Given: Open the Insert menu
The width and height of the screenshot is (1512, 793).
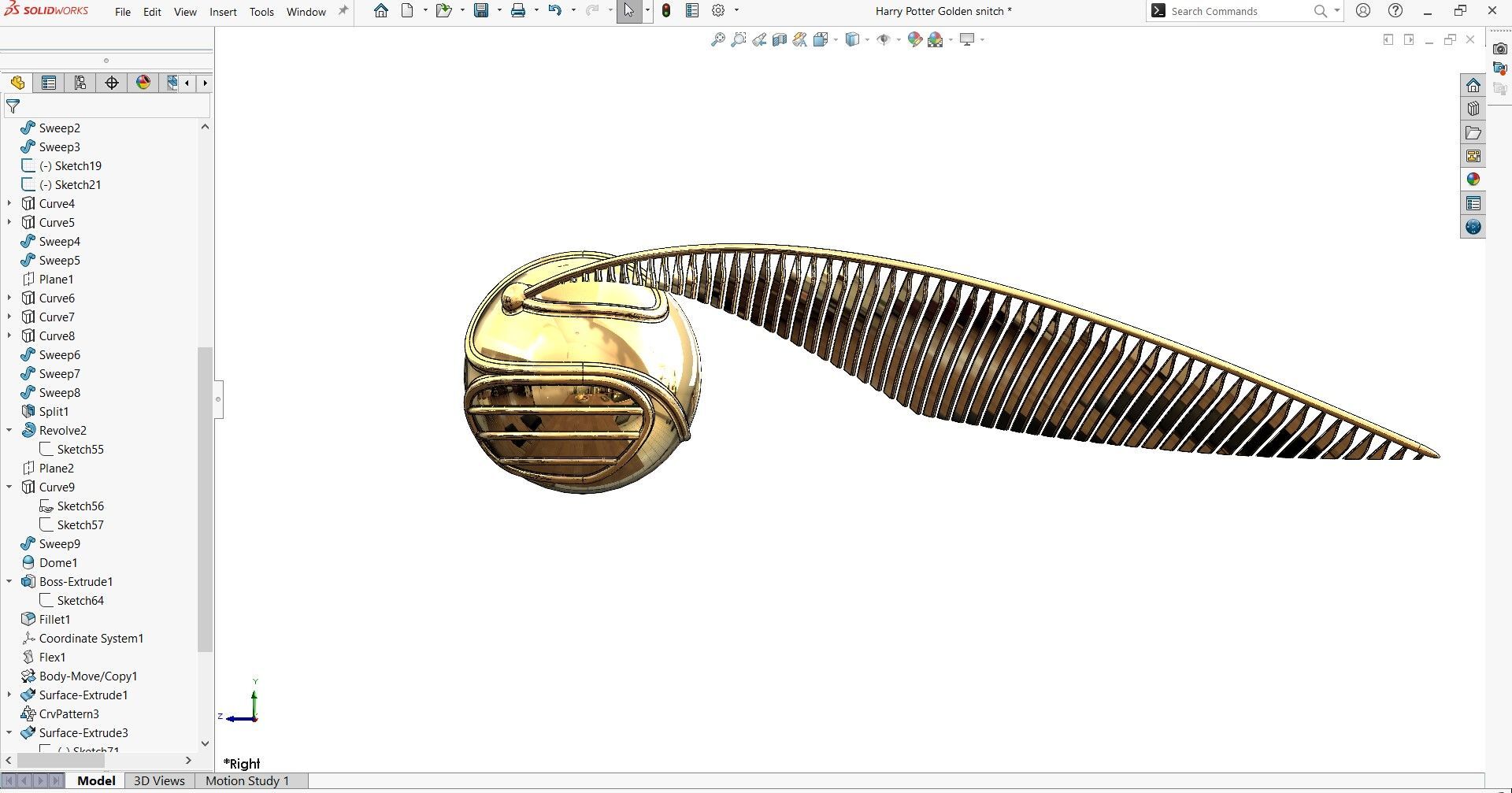Looking at the screenshot, I should (x=223, y=12).
